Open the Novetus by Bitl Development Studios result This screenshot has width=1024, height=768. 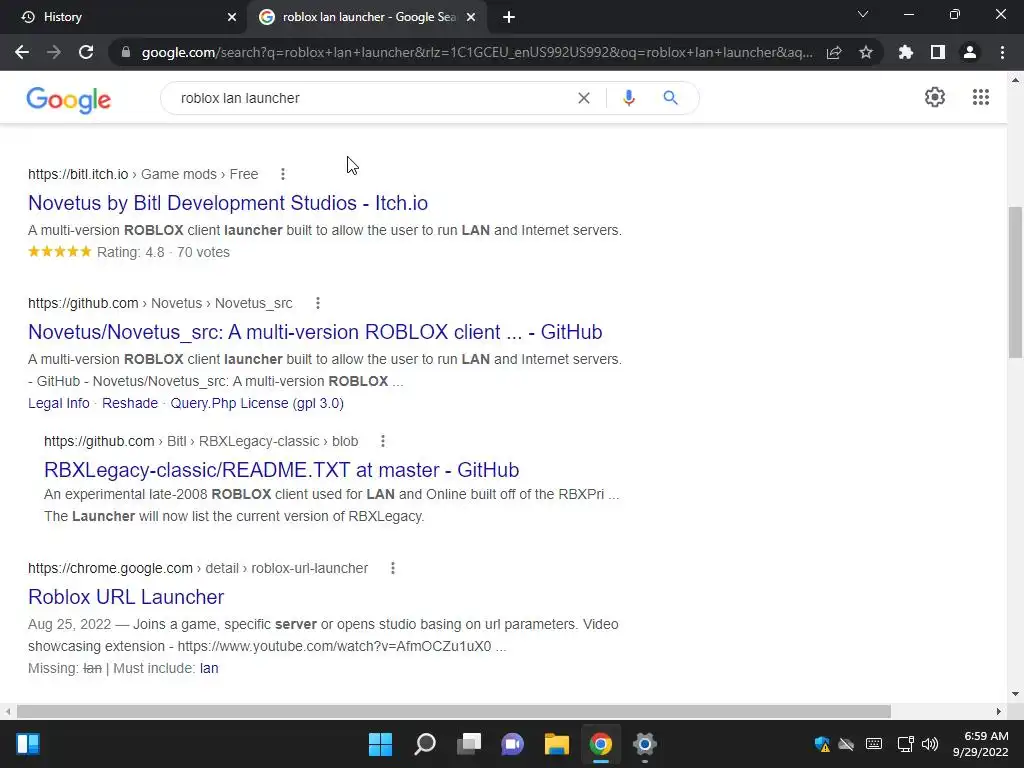[x=228, y=203]
